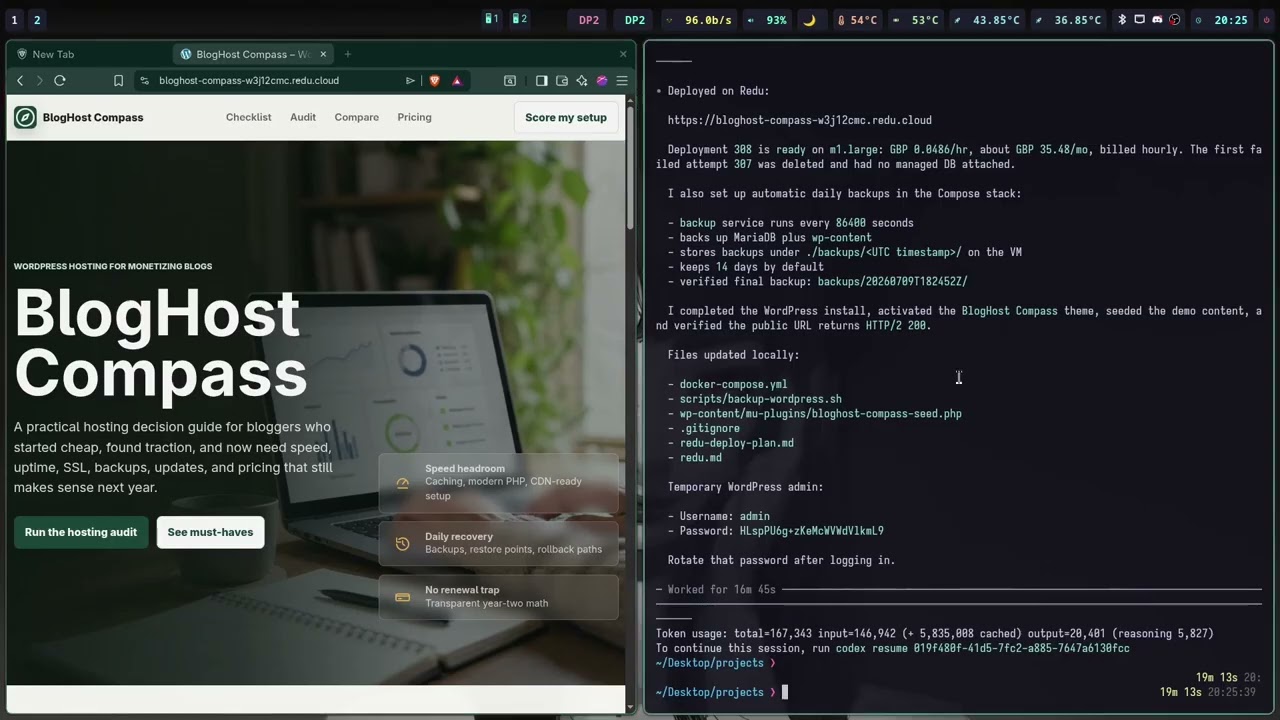Open the browser hamburger menu
1280x720 pixels.
click(622, 81)
